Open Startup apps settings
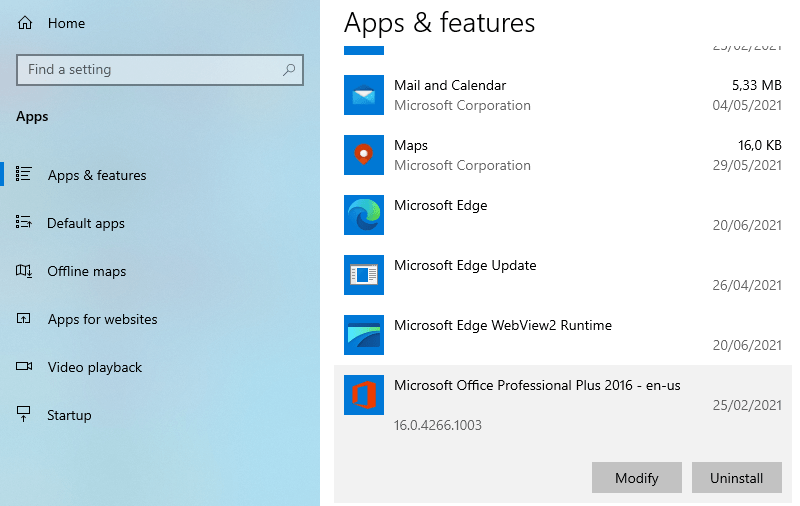This screenshot has width=800, height=506. [69, 415]
